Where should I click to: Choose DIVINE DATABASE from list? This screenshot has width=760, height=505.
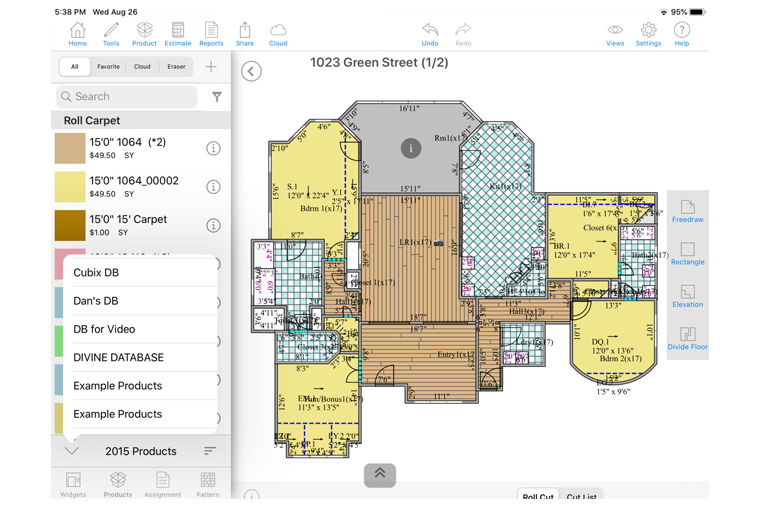(118, 357)
